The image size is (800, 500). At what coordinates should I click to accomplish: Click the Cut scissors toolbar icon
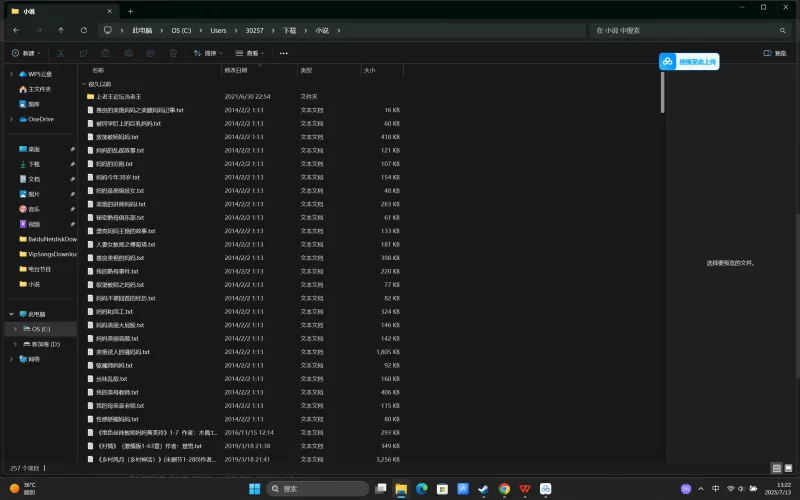coord(61,53)
